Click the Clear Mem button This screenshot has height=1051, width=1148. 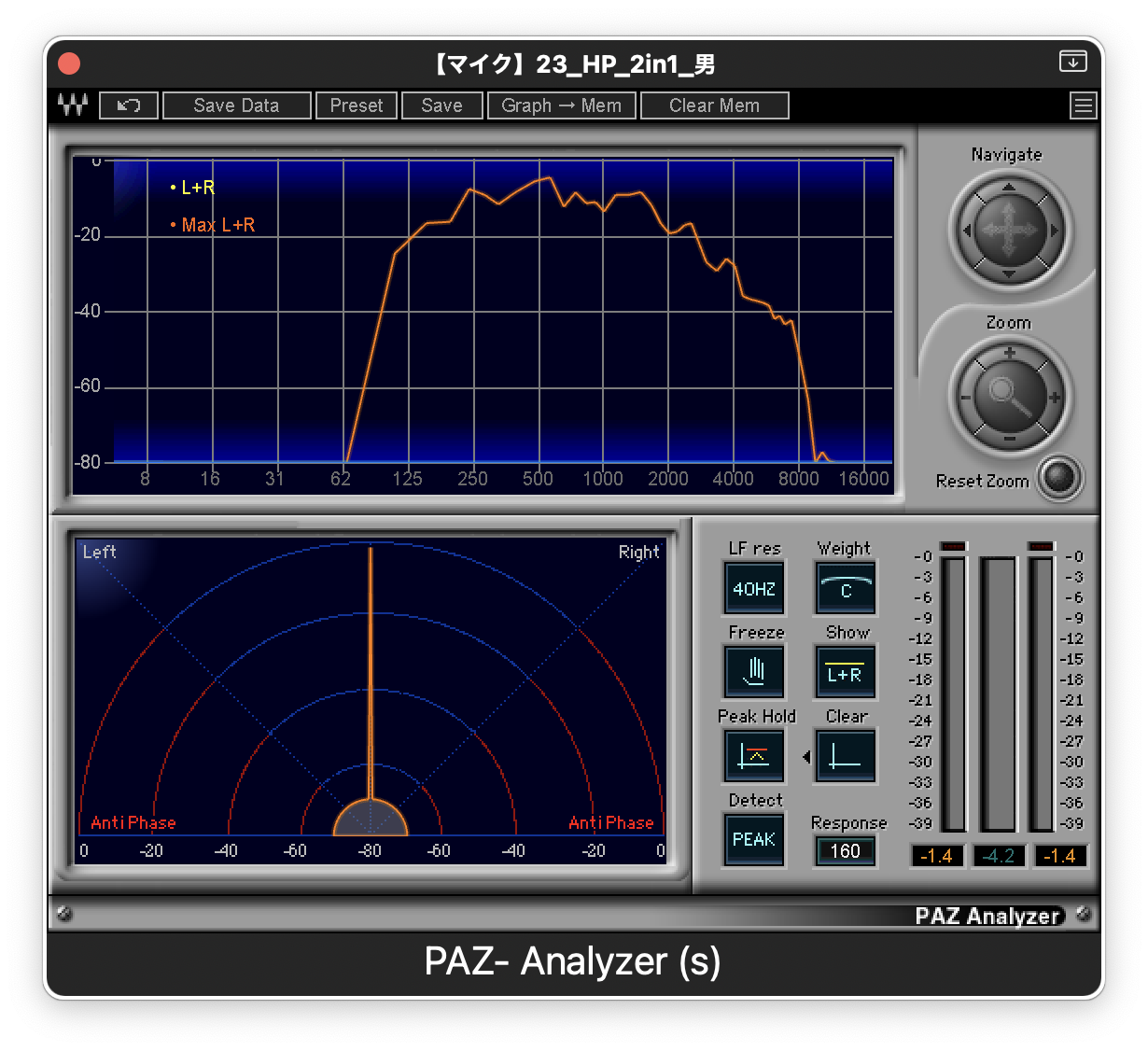click(x=715, y=105)
